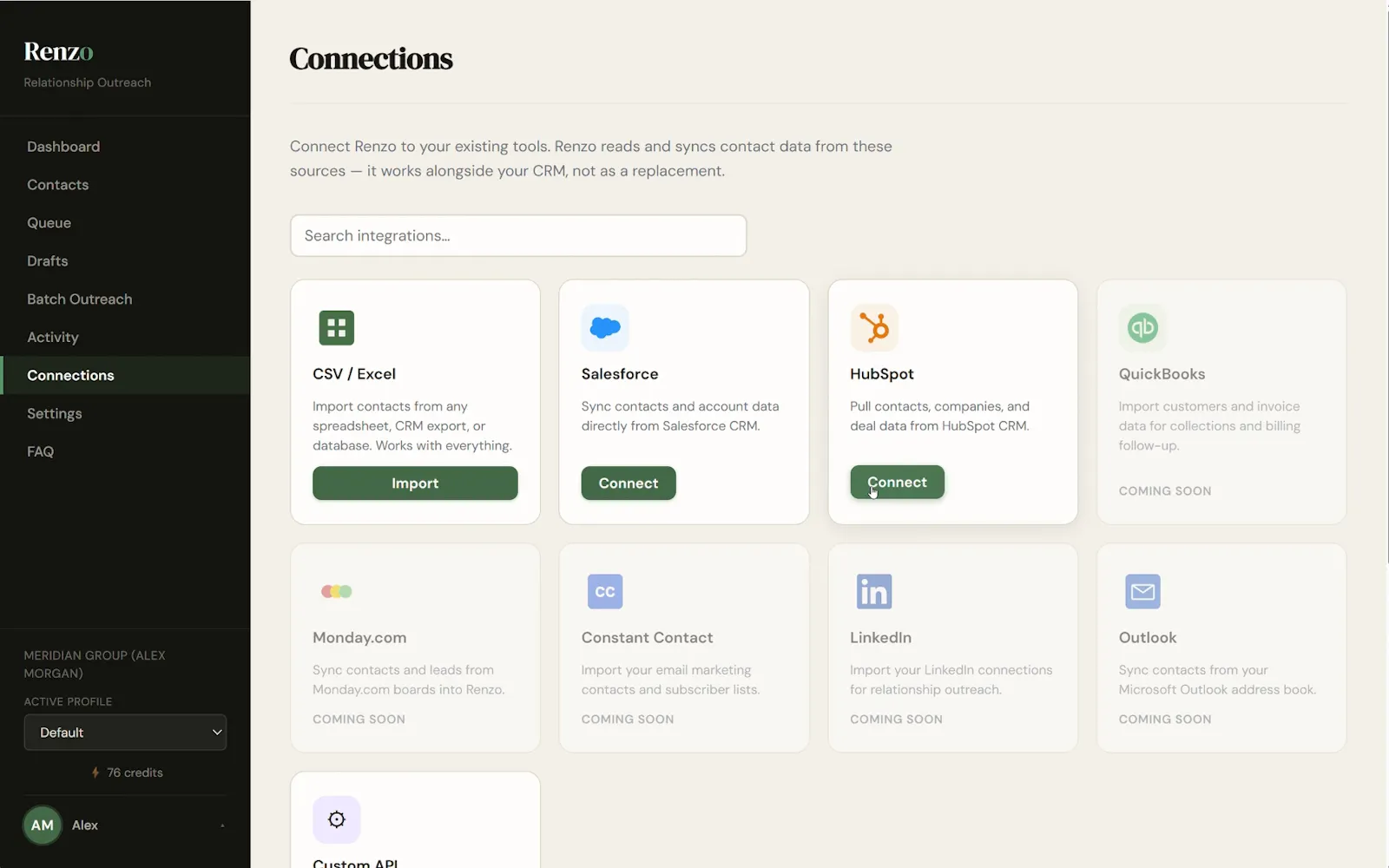Click the QuickBooks logo icon
The width and height of the screenshot is (1389, 868).
coord(1142,327)
